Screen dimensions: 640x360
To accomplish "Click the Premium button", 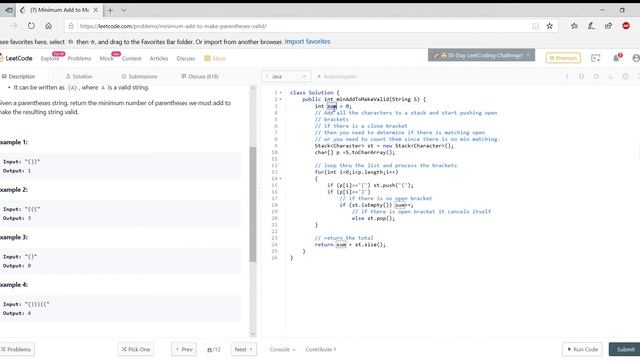I will coord(563,58).
